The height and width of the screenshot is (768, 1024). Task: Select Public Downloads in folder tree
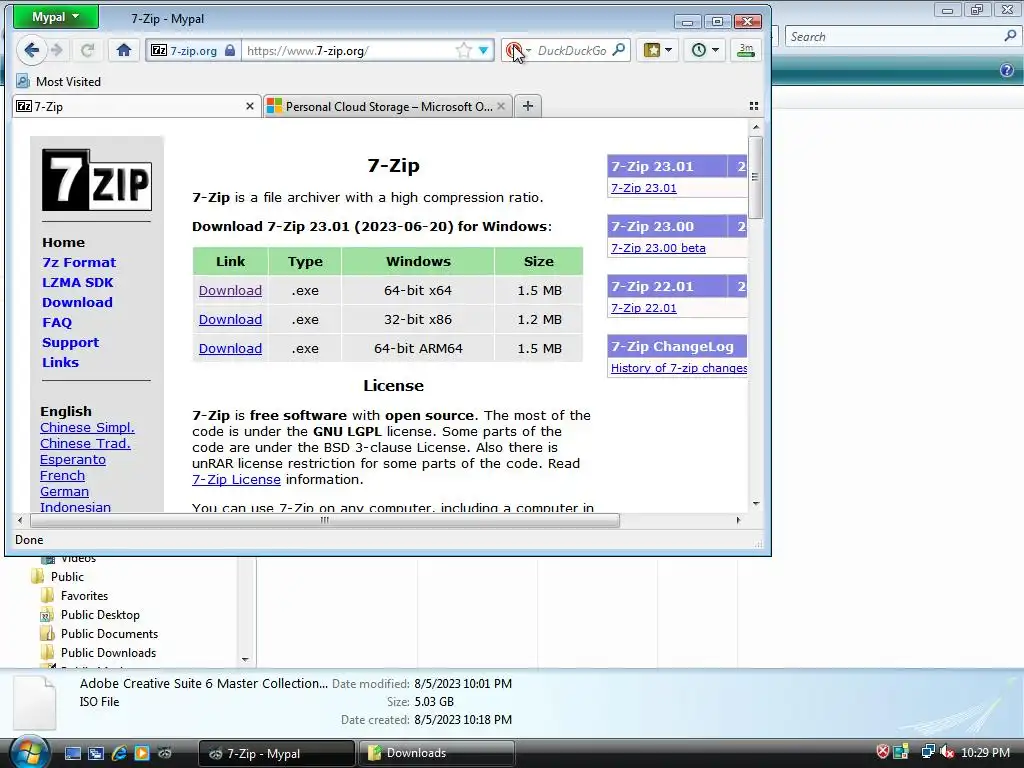tap(108, 652)
